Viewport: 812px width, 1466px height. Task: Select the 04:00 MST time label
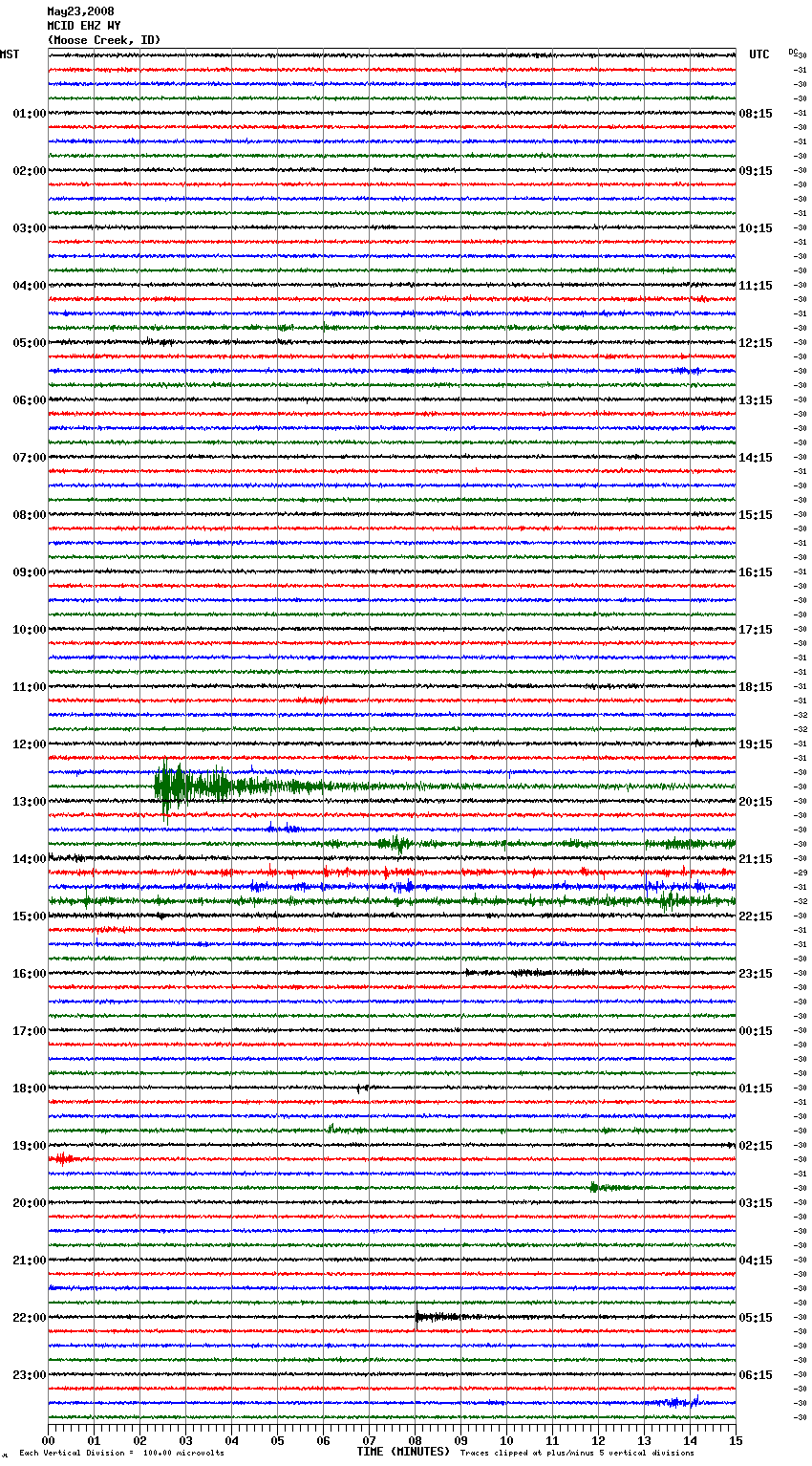click(30, 286)
